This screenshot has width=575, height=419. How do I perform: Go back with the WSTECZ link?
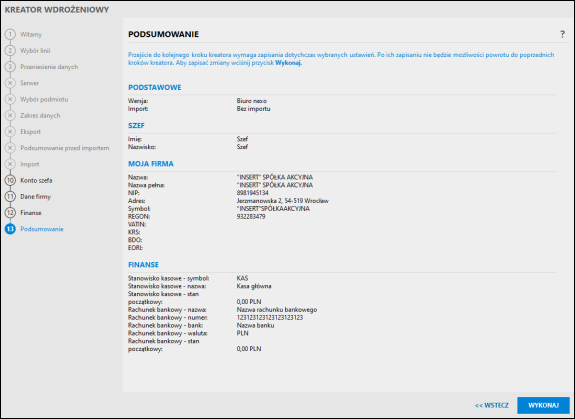coord(492,405)
